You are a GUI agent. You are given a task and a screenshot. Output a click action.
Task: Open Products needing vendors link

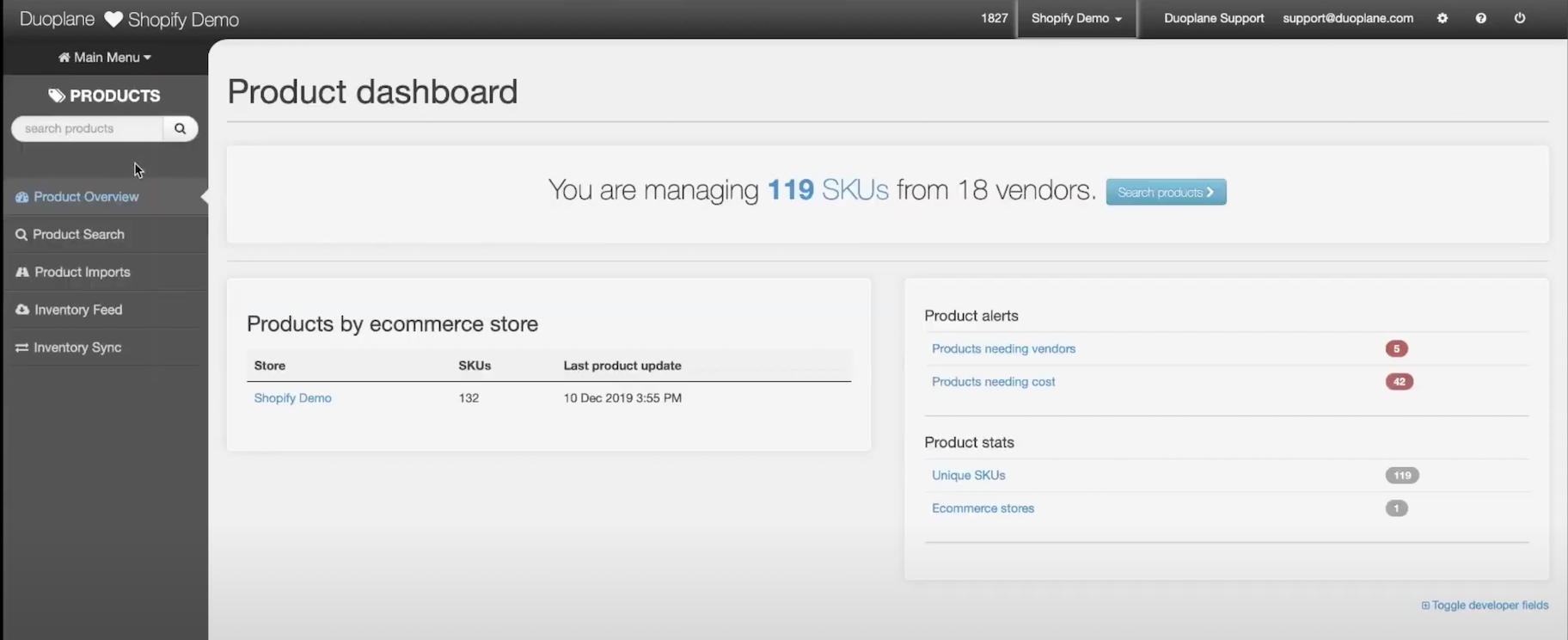1003,348
